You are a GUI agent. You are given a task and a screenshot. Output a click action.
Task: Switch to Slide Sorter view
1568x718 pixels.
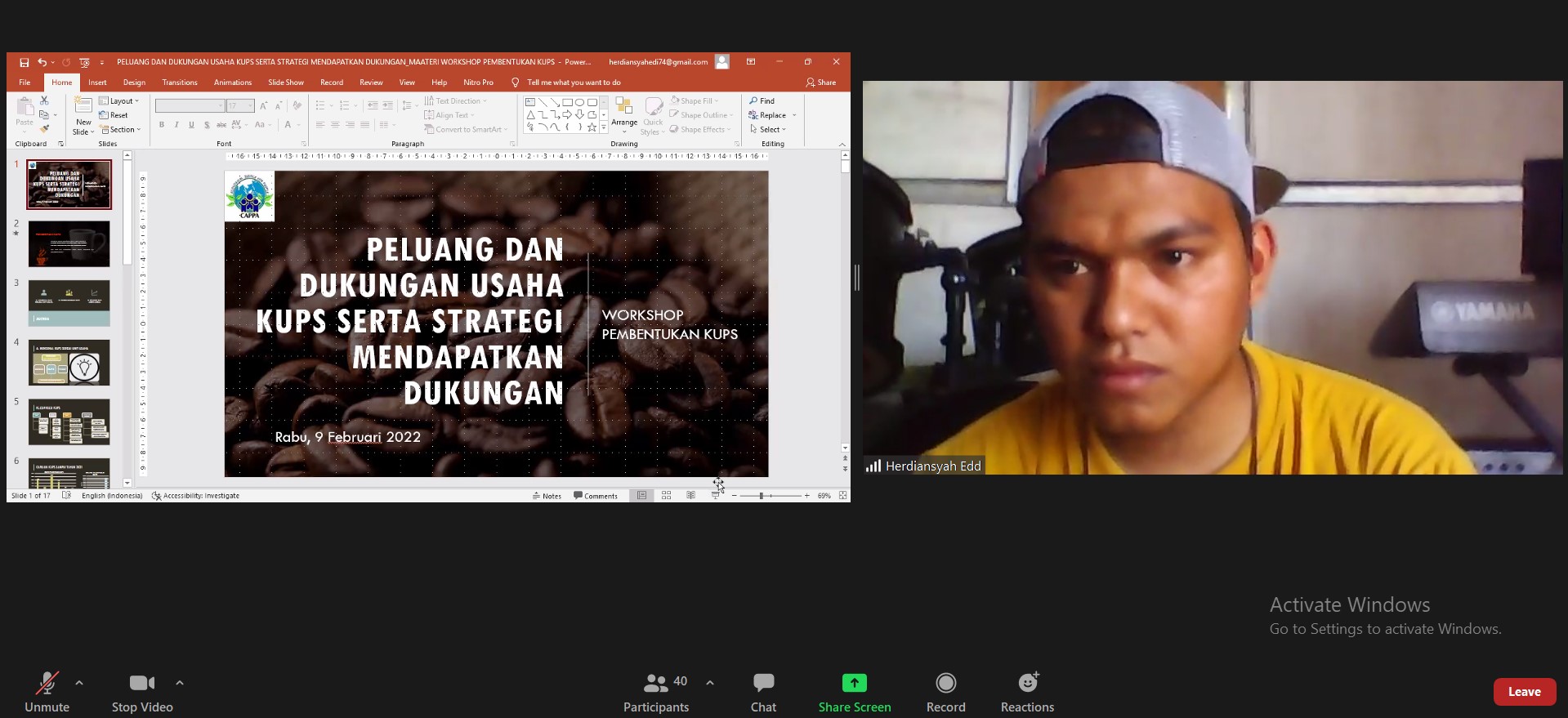[x=666, y=496]
